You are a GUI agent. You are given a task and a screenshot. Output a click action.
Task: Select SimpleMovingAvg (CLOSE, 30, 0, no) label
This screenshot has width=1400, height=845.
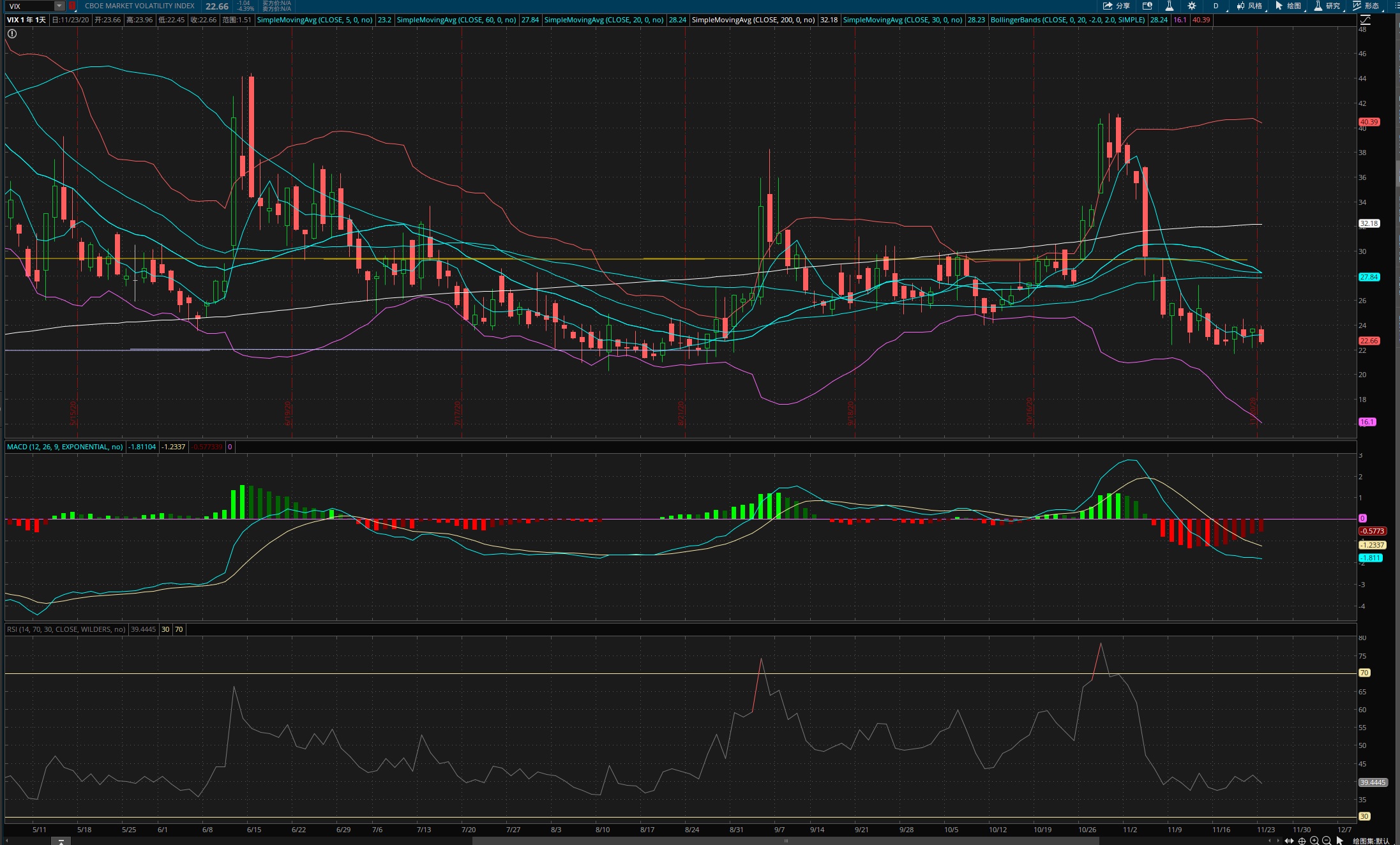pos(902,20)
